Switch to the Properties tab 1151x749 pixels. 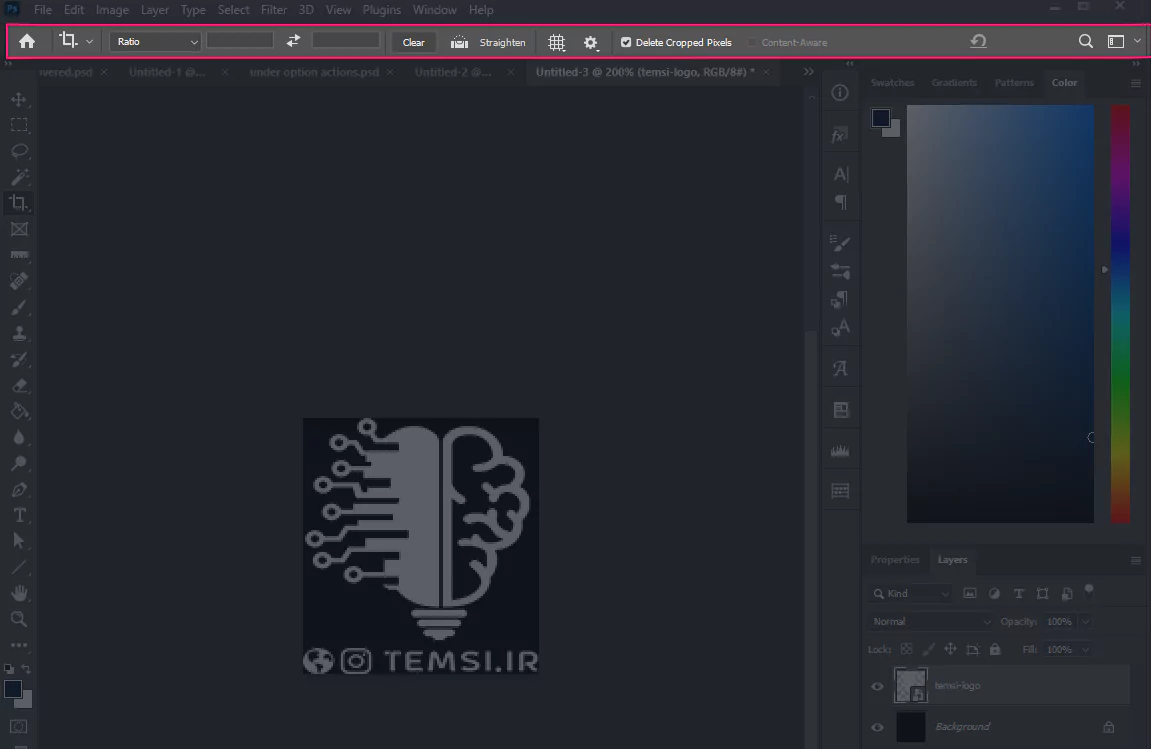click(895, 560)
